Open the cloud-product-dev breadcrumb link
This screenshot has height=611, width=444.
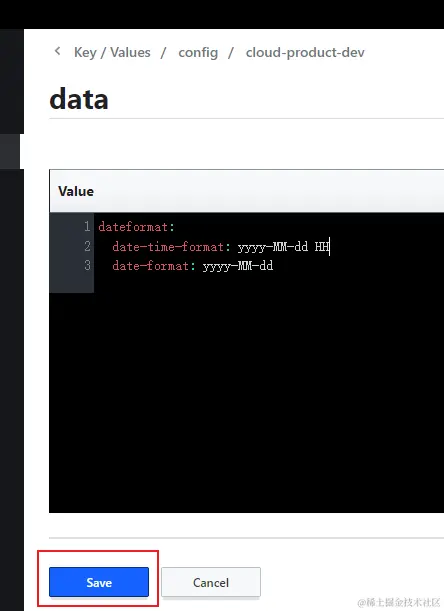tap(305, 53)
